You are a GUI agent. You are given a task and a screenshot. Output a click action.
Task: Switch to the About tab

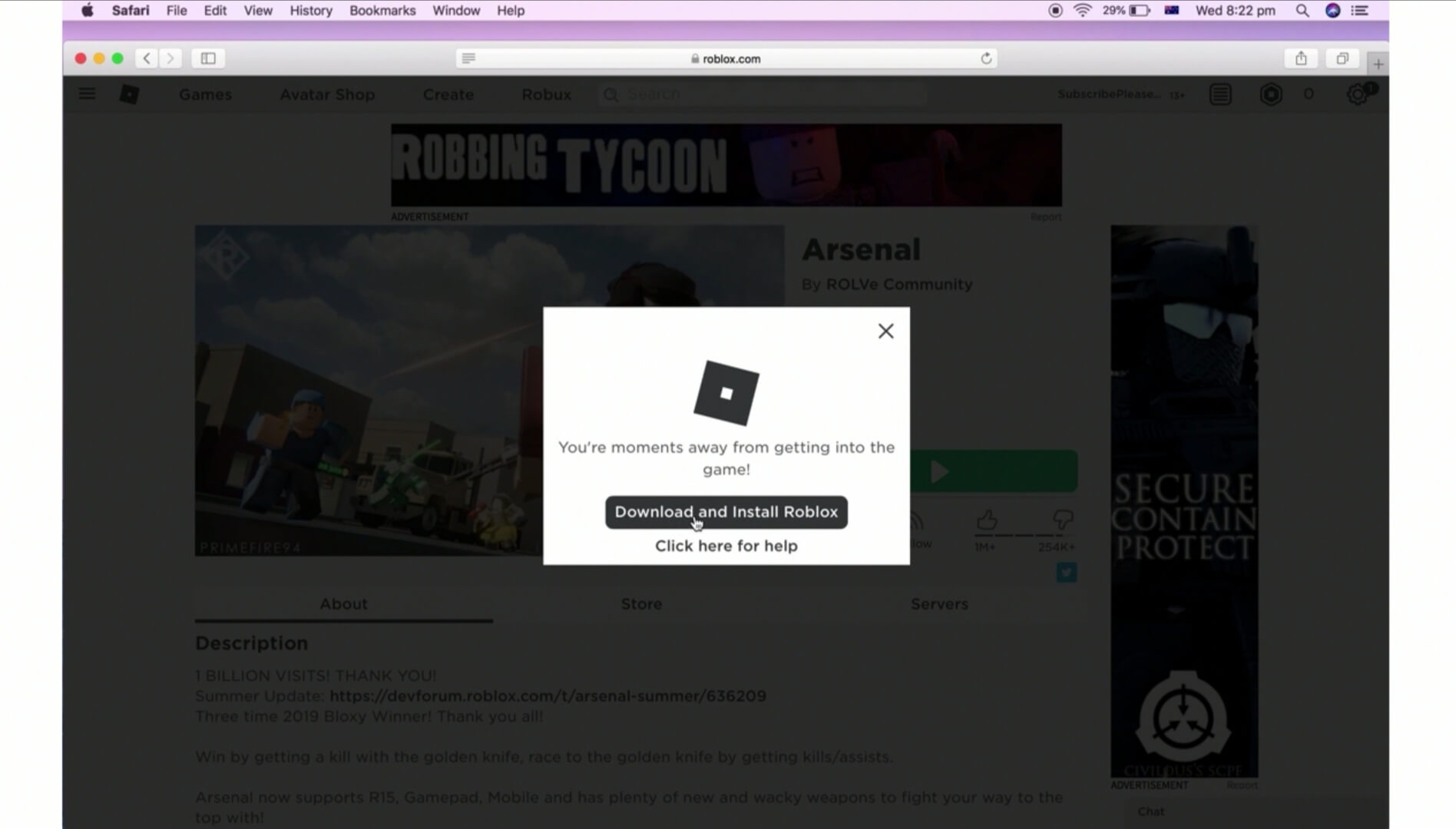pos(343,604)
